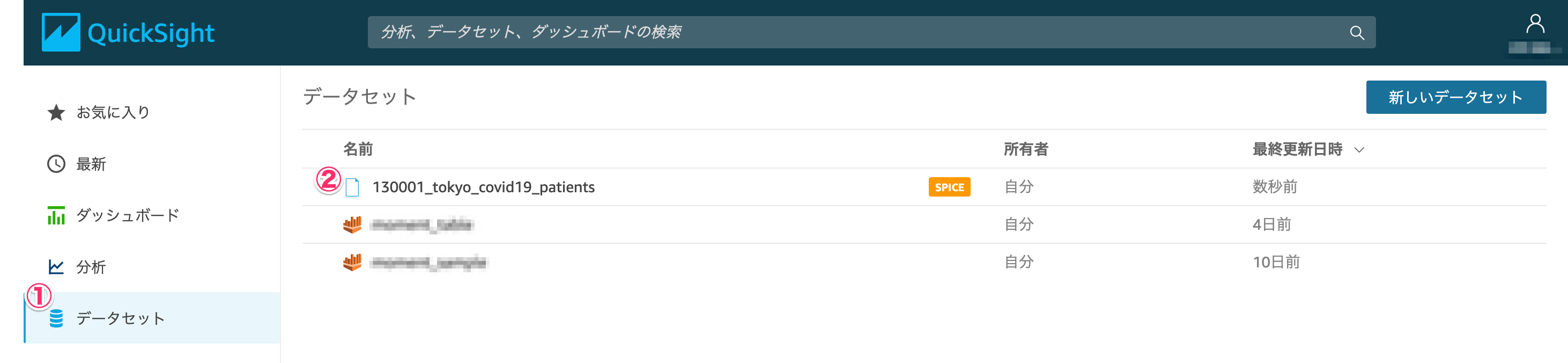Toggle sort arrow beside 最終更新日時
Image resolution: width=1568 pixels, height=363 pixels.
coord(1359,150)
